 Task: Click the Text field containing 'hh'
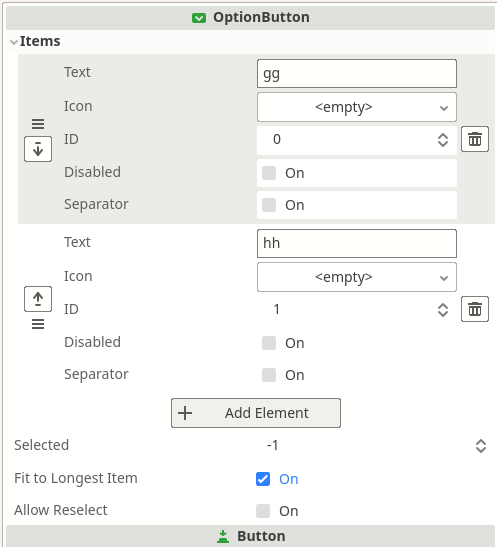(x=357, y=243)
